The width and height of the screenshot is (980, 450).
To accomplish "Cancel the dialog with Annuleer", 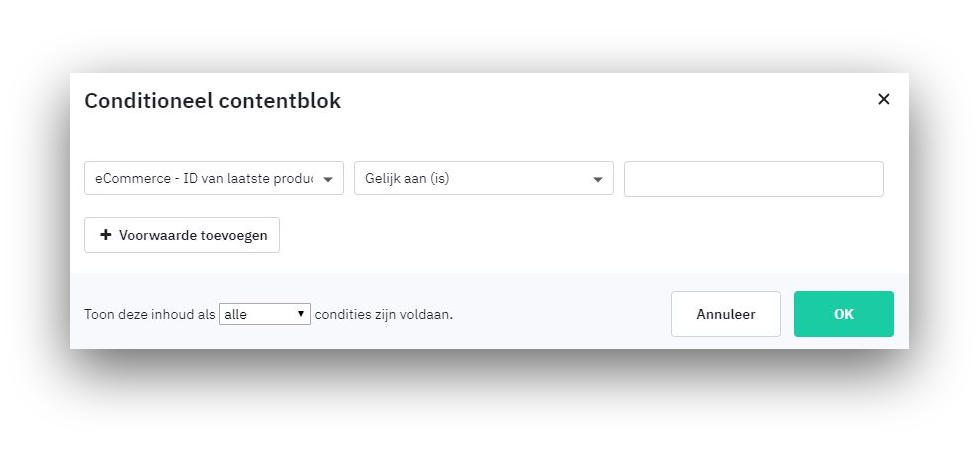I will [726, 314].
